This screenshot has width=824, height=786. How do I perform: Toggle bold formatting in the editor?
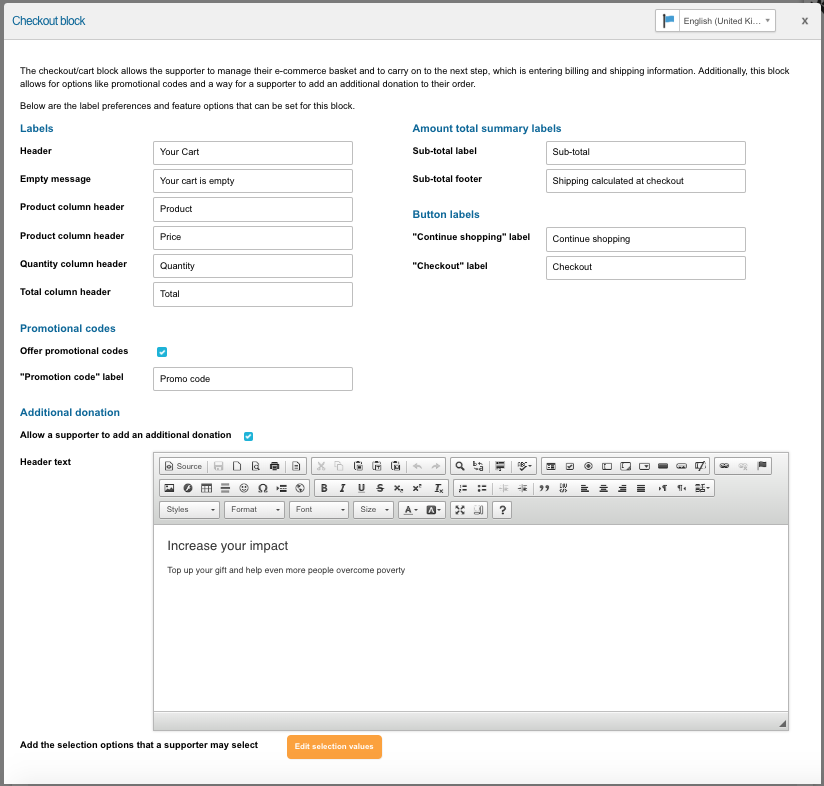(324, 488)
